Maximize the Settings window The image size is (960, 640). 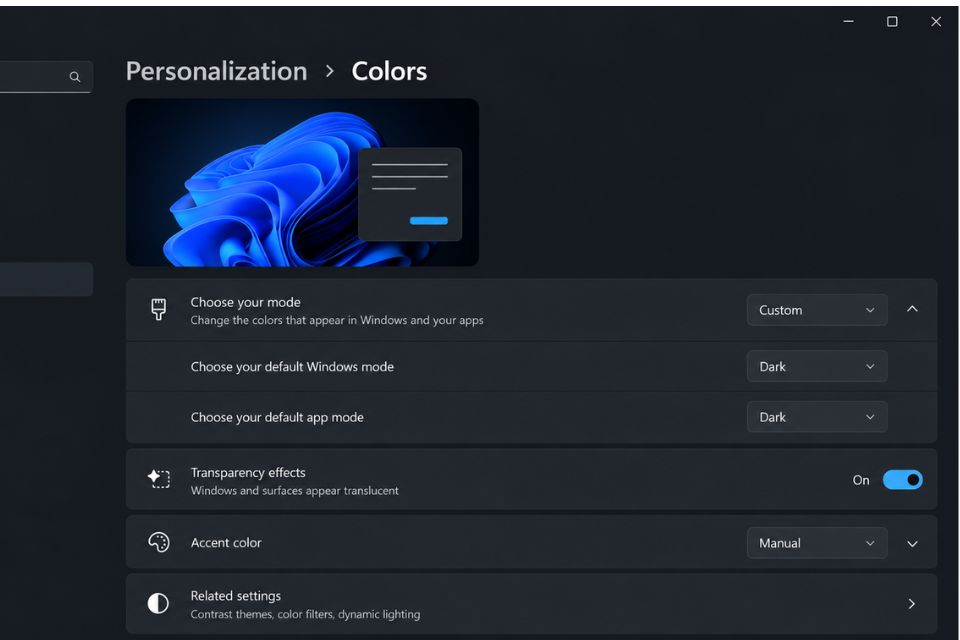[x=893, y=21]
